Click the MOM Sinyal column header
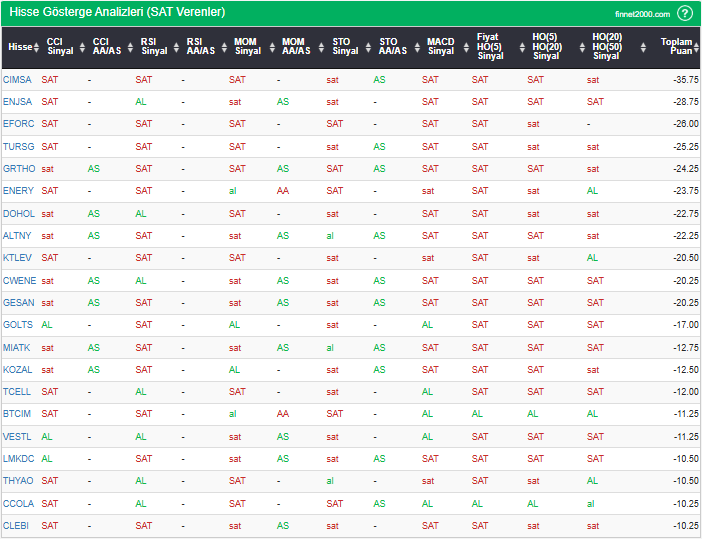The height and width of the screenshot is (539, 702). (247, 47)
